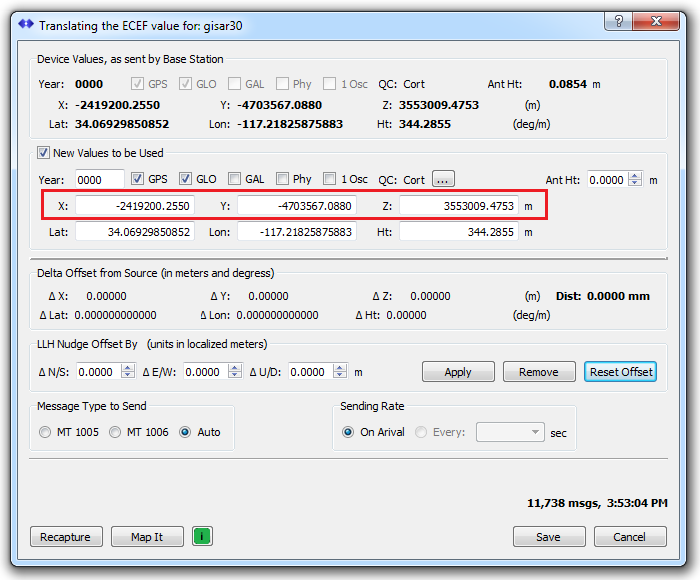Click the 11,738 msgs status text
700x580 pixels.
(564, 503)
